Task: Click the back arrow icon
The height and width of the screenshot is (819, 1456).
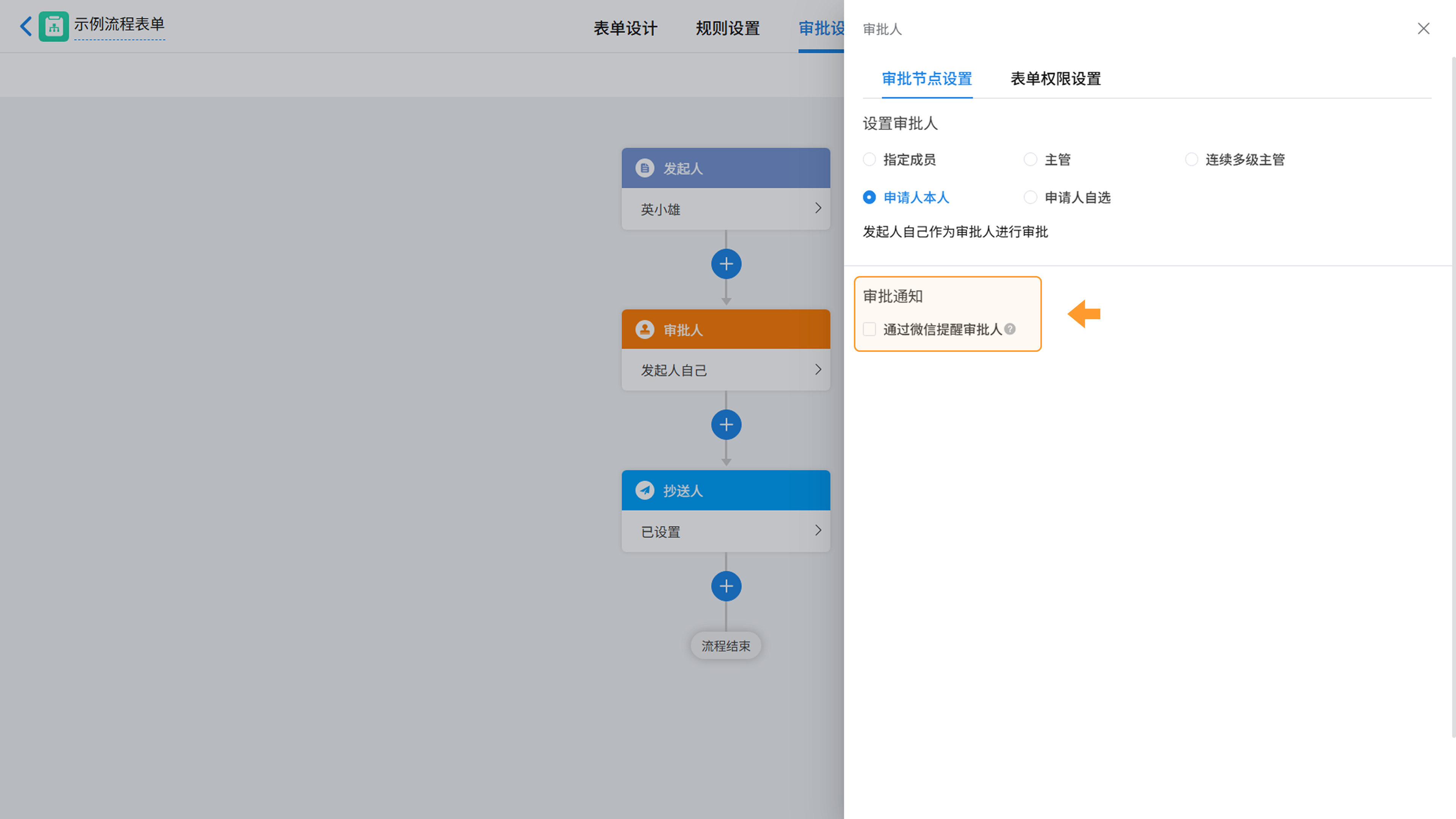Action: pyautogui.click(x=25, y=26)
